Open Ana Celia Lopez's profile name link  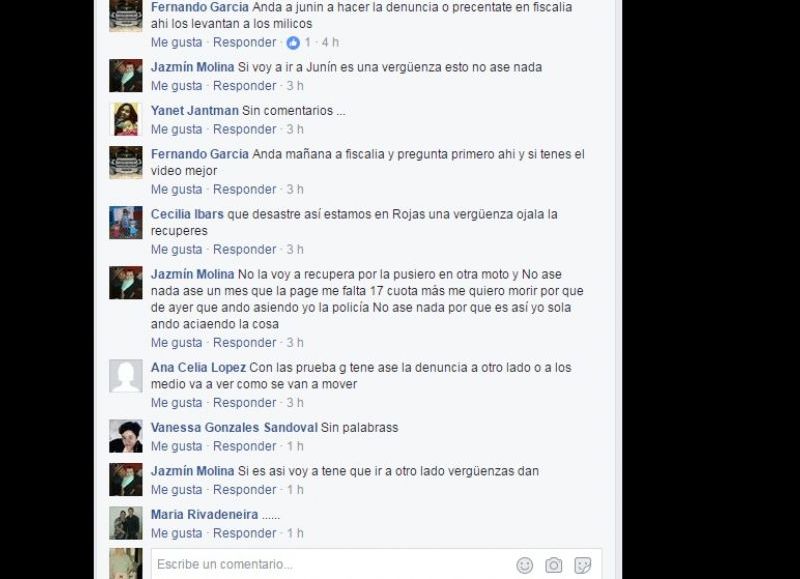(198, 367)
